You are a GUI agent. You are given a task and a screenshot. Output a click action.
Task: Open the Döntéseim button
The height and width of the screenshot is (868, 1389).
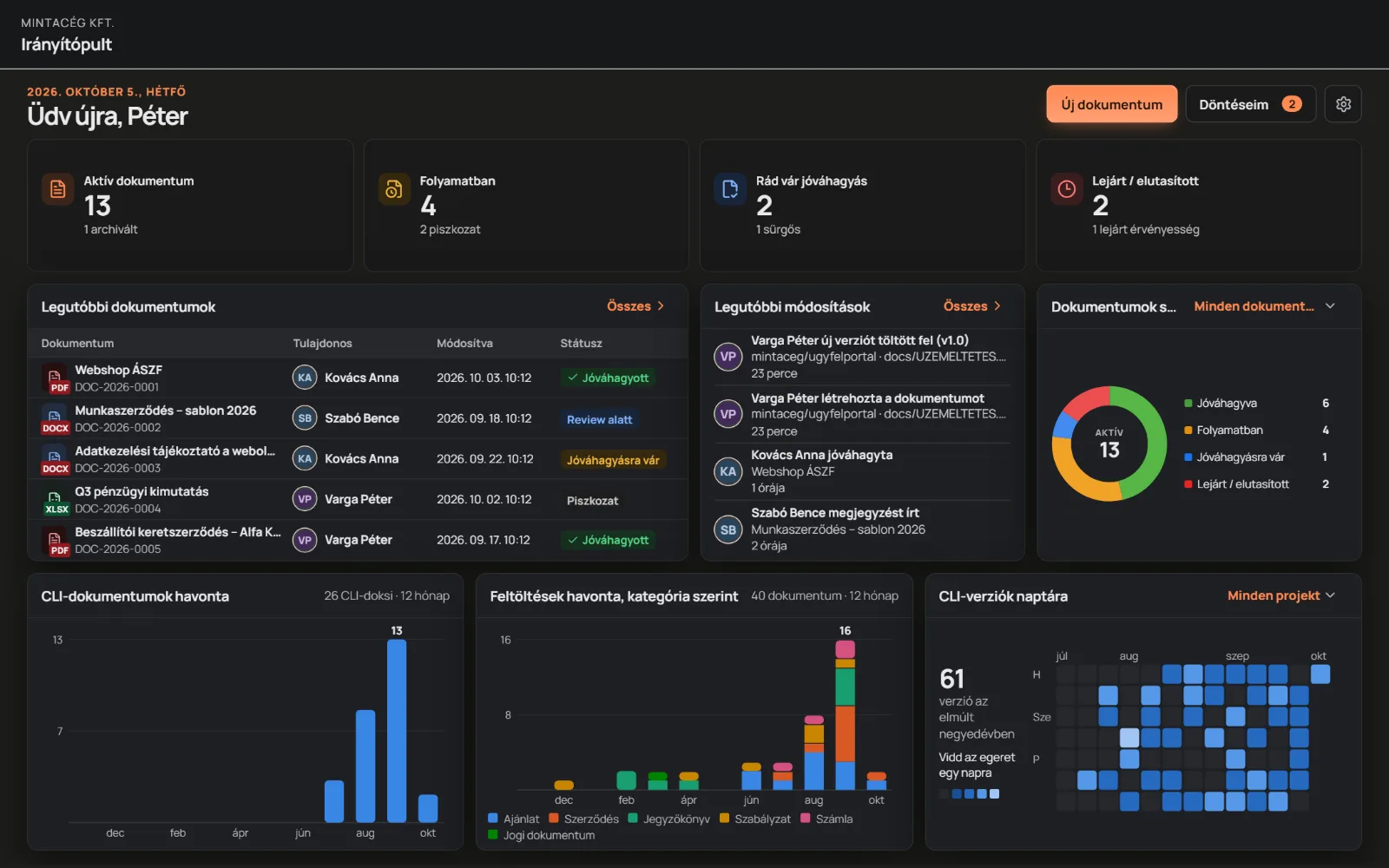(x=1250, y=104)
